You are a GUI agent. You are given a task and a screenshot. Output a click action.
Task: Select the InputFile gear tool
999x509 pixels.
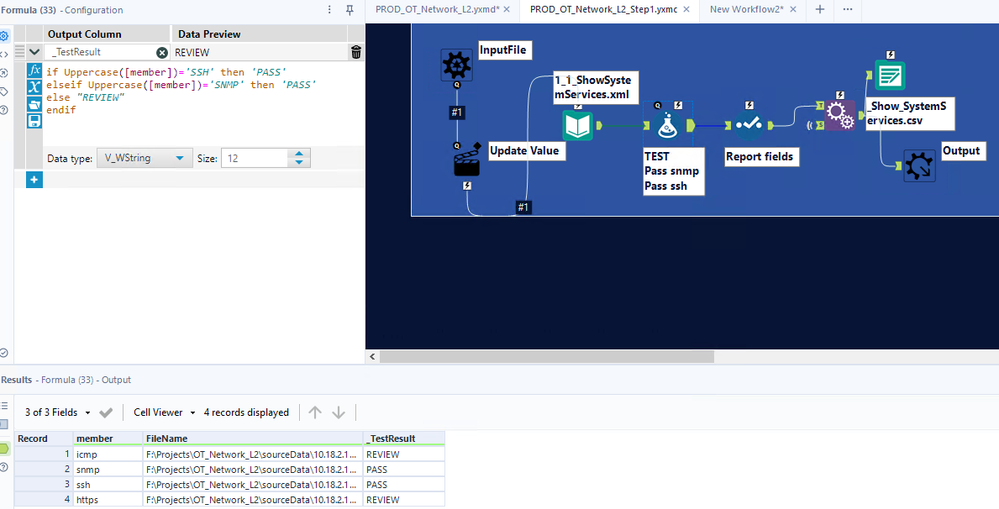point(456,65)
